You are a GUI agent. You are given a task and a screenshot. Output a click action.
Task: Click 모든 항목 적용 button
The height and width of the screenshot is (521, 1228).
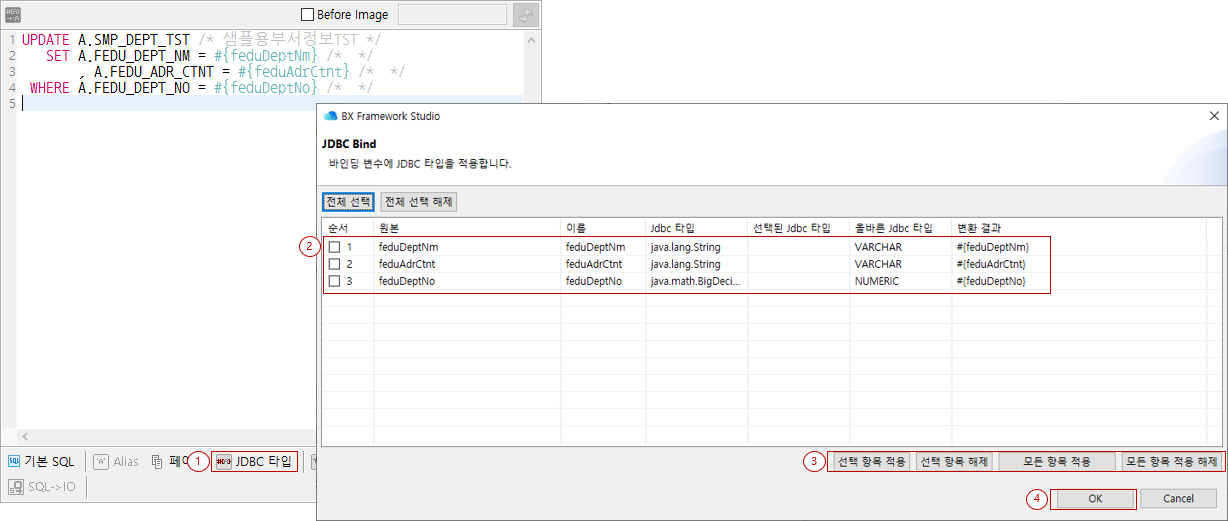[x=1058, y=462]
